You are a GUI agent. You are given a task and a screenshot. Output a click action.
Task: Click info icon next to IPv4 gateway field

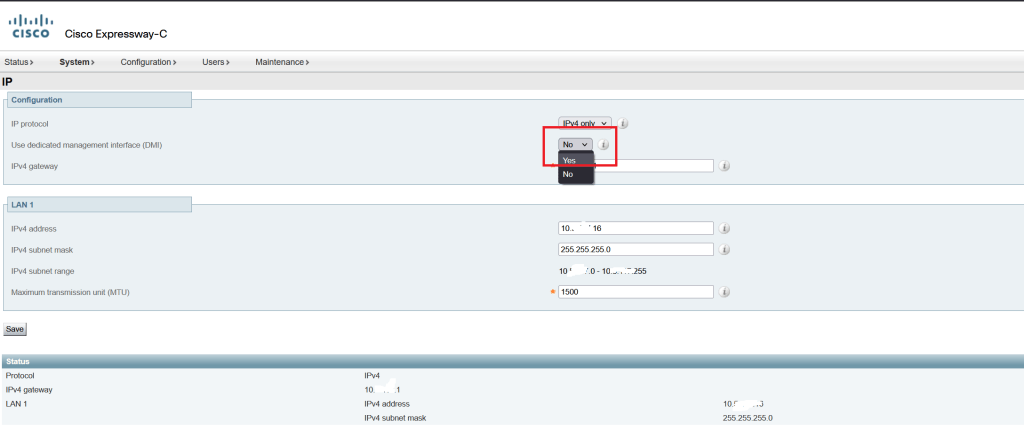click(724, 166)
